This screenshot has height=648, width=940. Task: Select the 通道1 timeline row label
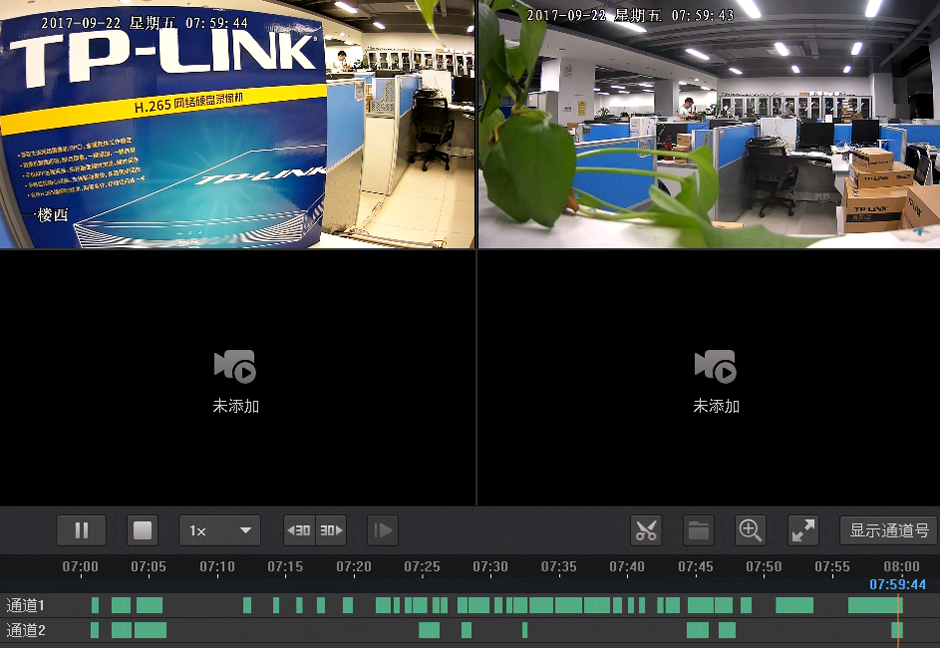tap(25, 605)
